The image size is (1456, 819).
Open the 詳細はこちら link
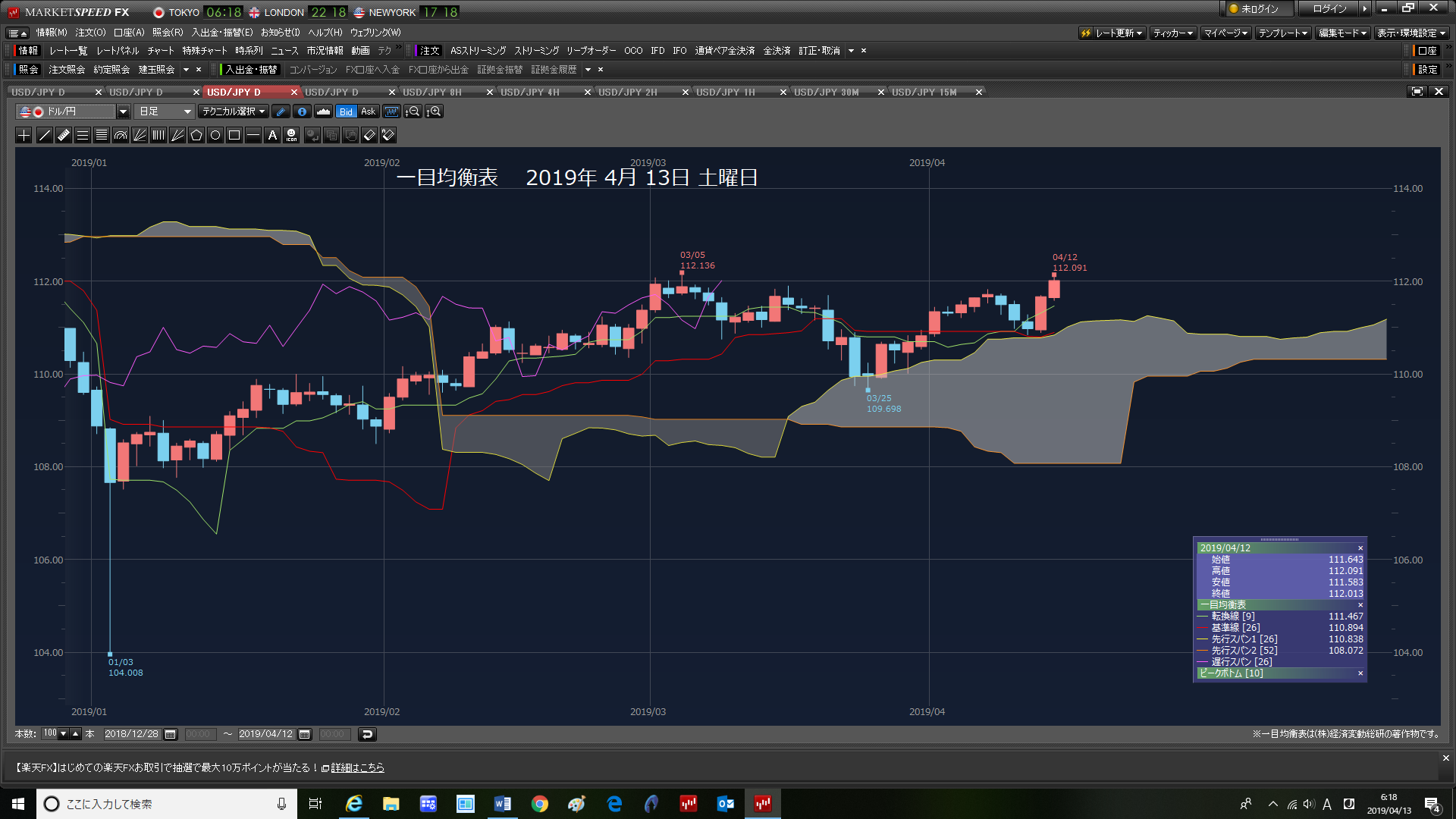[357, 768]
